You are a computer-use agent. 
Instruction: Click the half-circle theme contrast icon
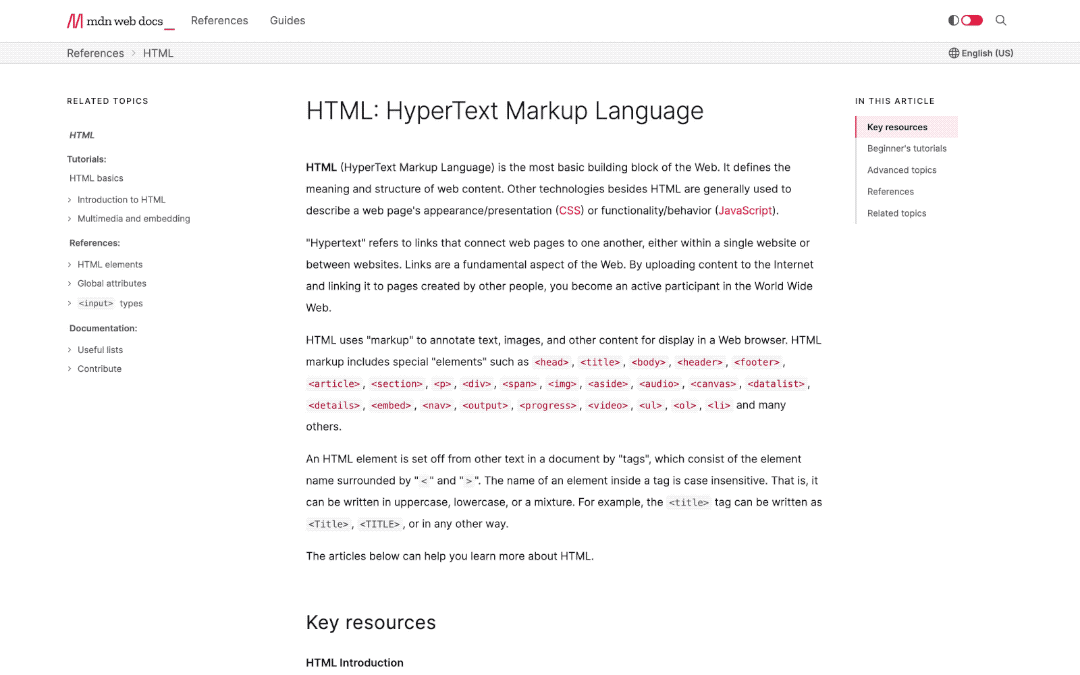click(953, 20)
